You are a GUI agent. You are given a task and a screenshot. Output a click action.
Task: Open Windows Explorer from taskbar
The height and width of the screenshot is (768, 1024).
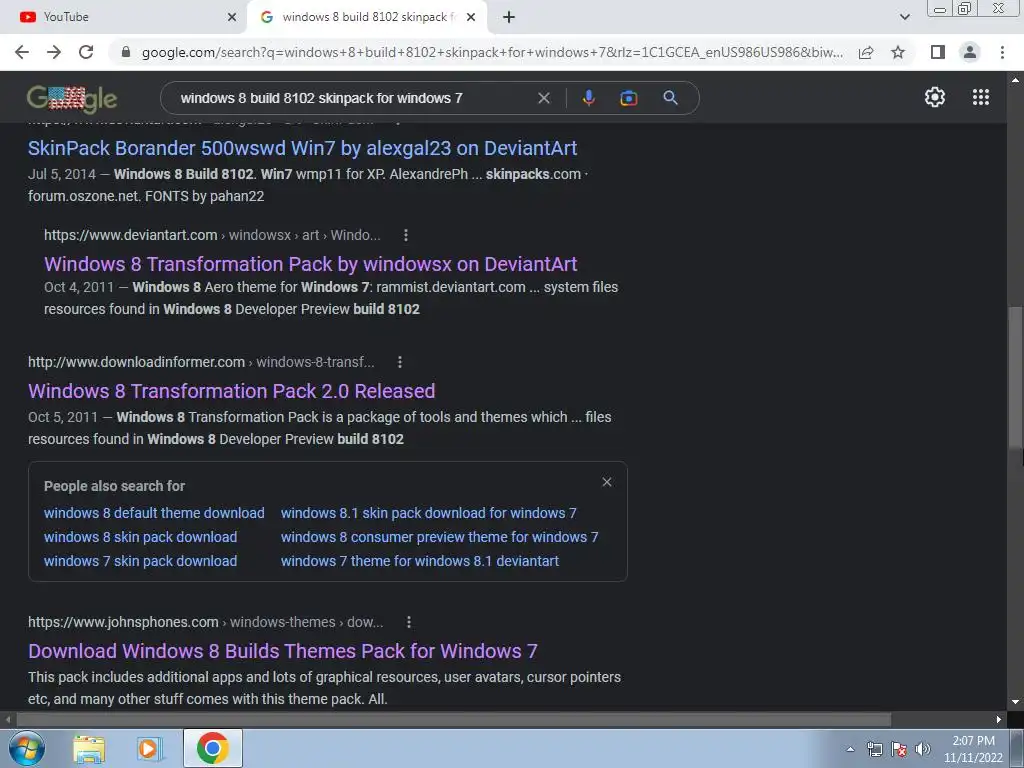coord(89,749)
